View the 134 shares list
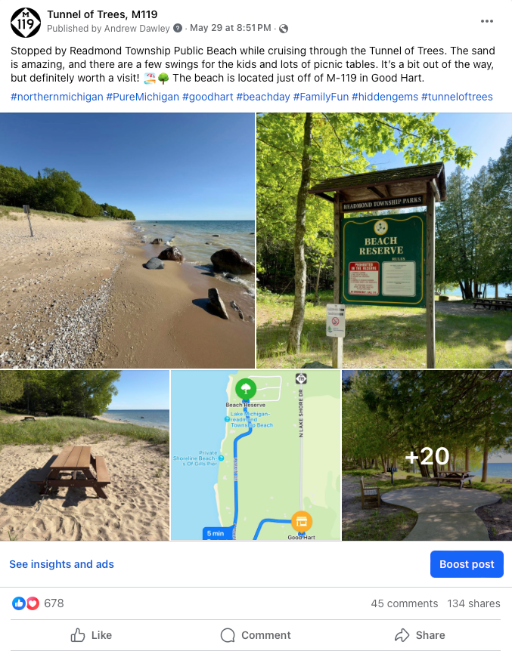 click(x=474, y=603)
